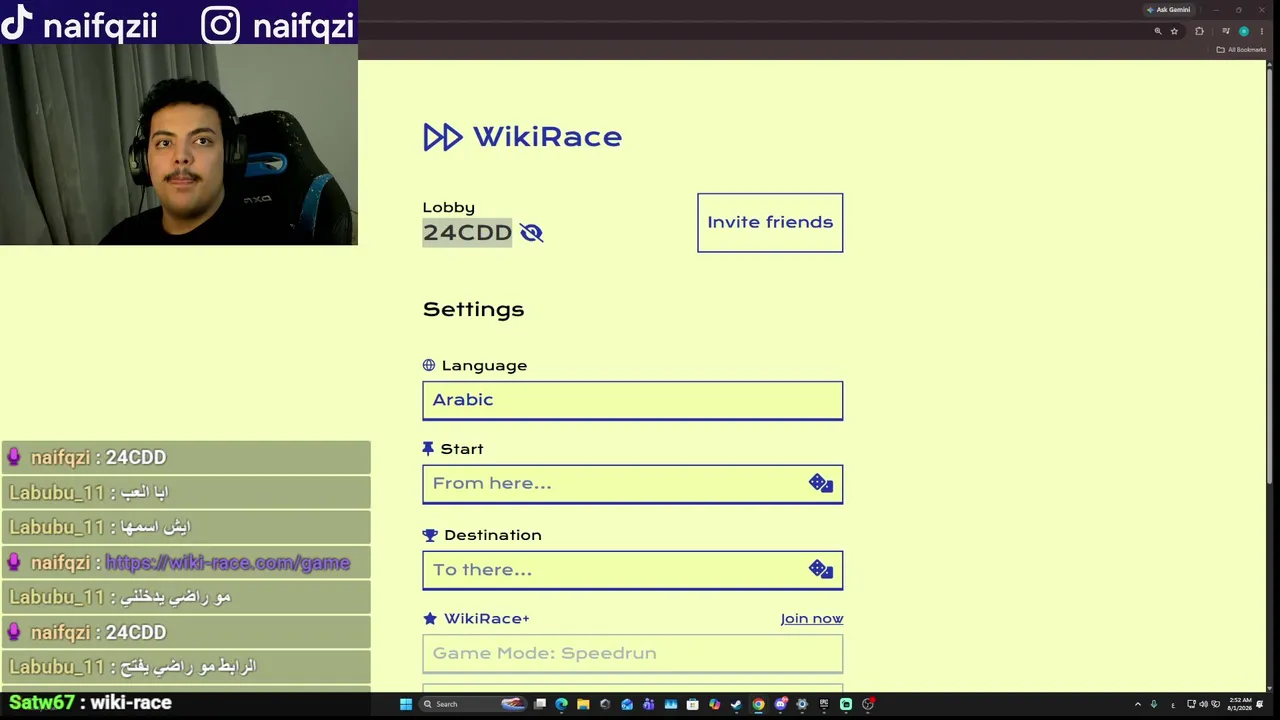Viewport: 1280px width, 720px height.
Task: Open the media controls icon in Chrome toolbar
Action: (1225, 31)
